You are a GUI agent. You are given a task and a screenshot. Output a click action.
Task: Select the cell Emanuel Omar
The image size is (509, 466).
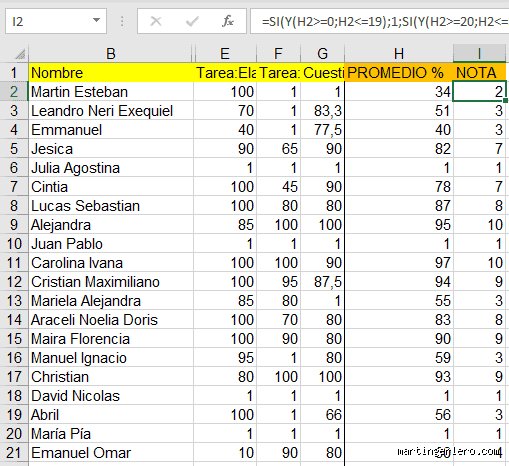[111, 453]
